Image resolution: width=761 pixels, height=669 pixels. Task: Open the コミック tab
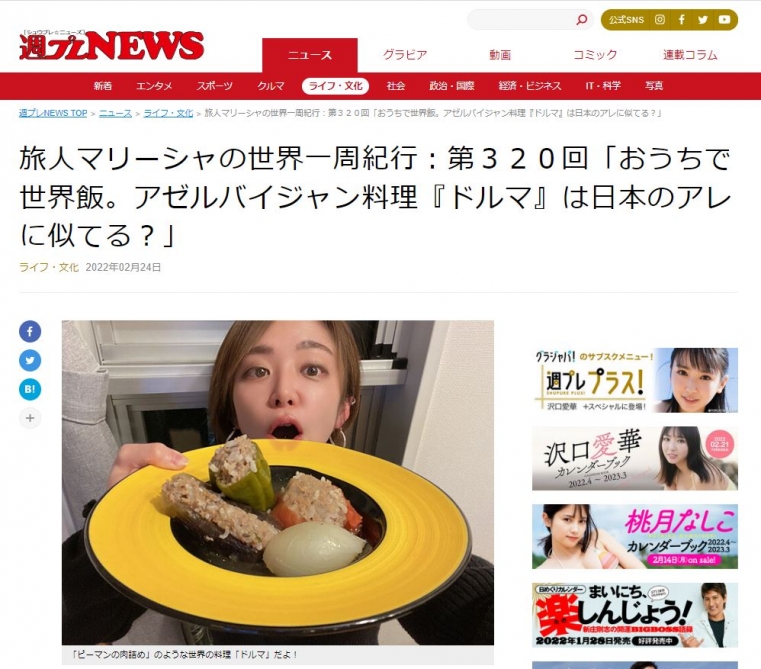(595, 55)
